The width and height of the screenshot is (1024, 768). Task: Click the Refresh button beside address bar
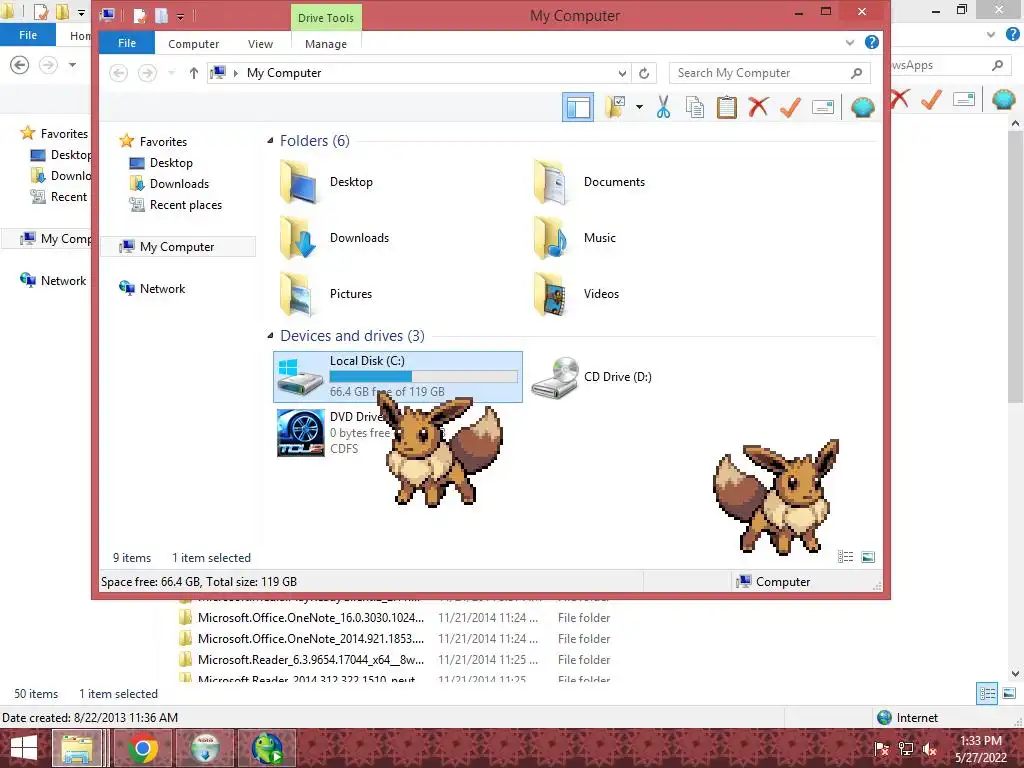[x=644, y=73]
